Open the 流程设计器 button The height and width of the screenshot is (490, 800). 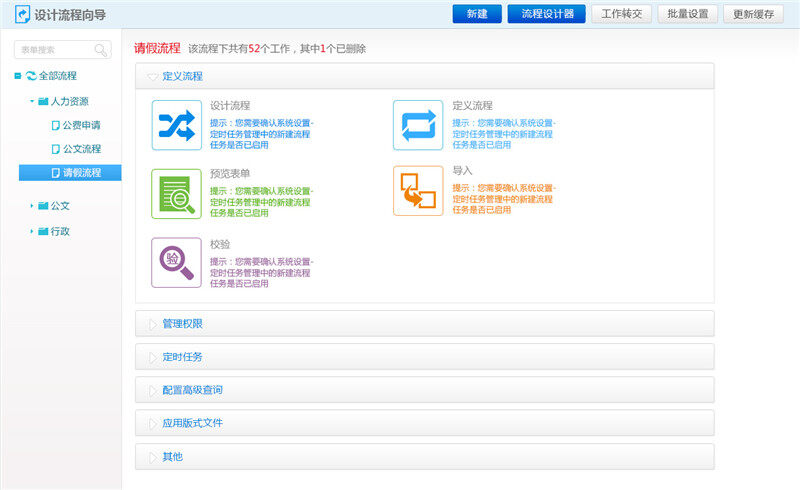pos(546,14)
